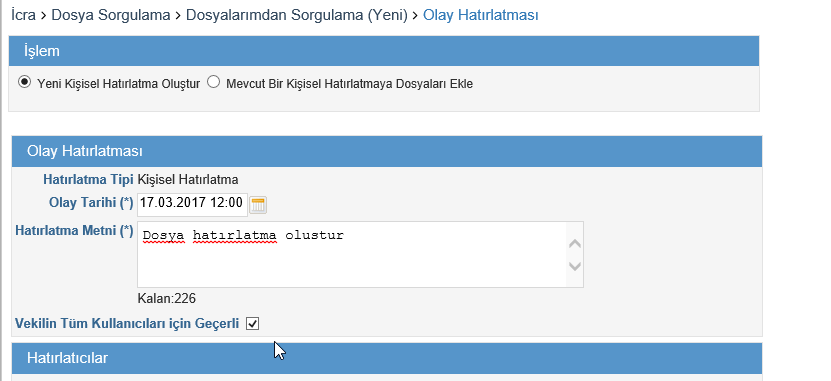
Task: Navigate to Dosyalarımdan Sorgulama (Yeni) breadcrumb
Action: point(297,15)
